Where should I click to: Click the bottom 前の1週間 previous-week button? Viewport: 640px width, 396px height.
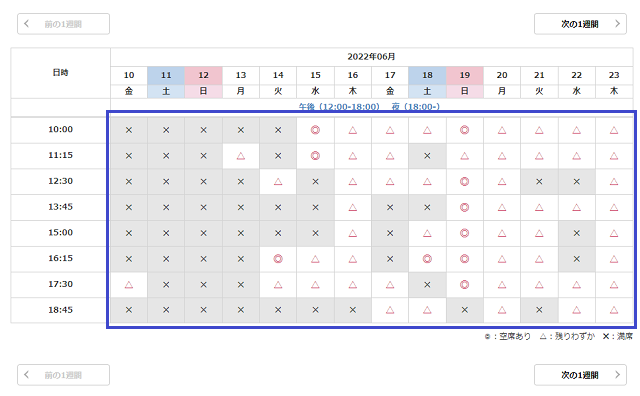63,375
